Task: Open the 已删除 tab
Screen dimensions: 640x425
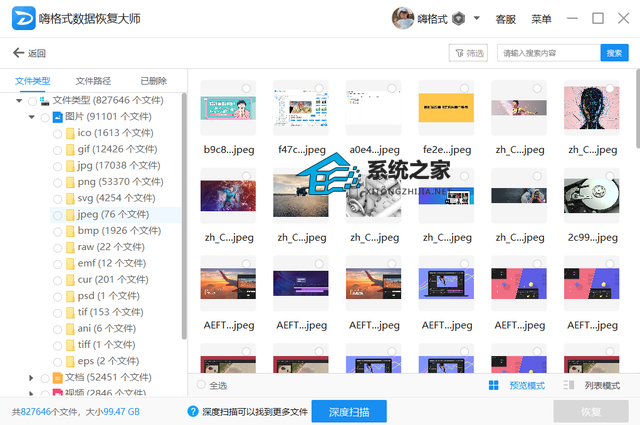Action: [x=154, y=80]
